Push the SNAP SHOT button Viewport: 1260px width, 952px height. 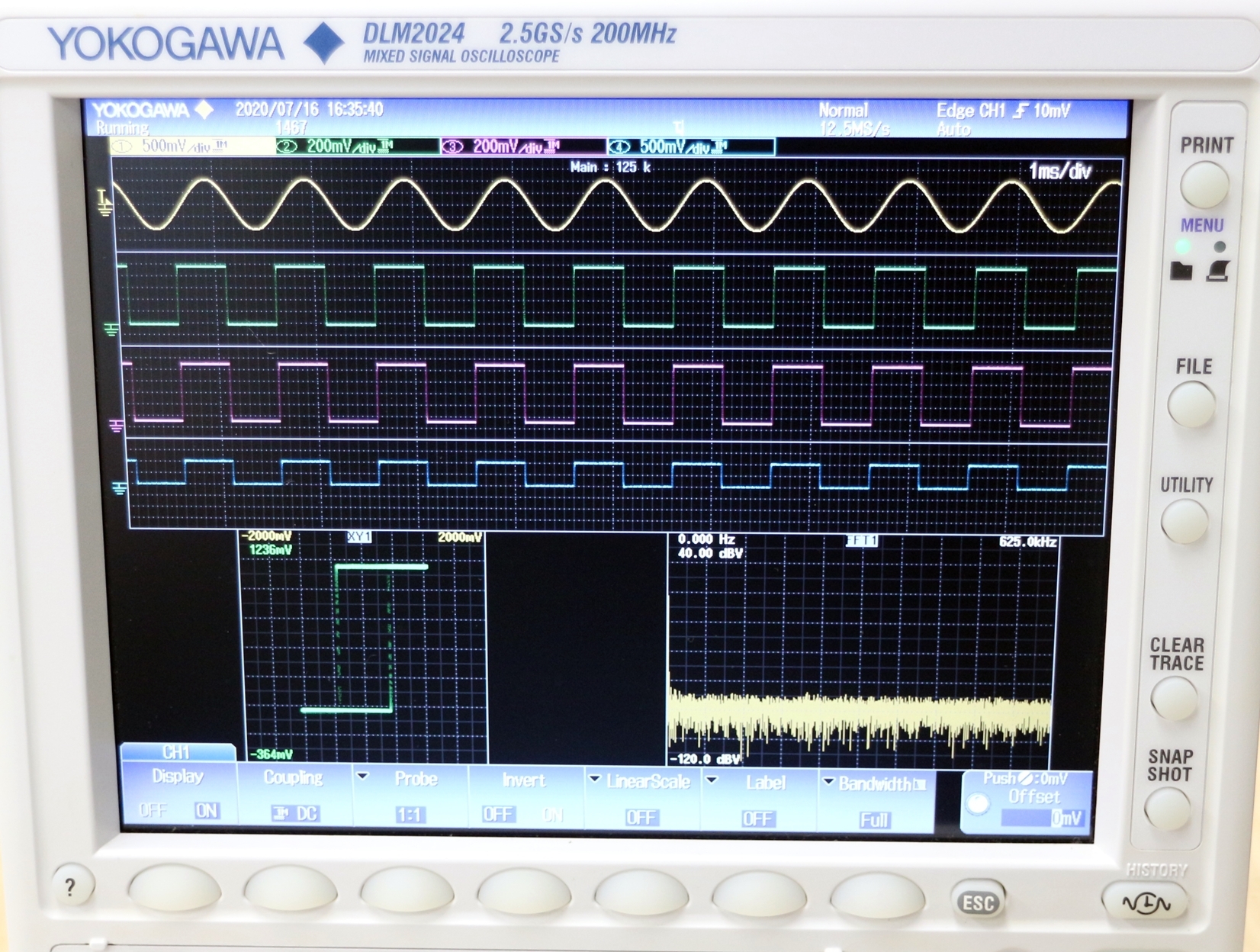pos(1167,809)
